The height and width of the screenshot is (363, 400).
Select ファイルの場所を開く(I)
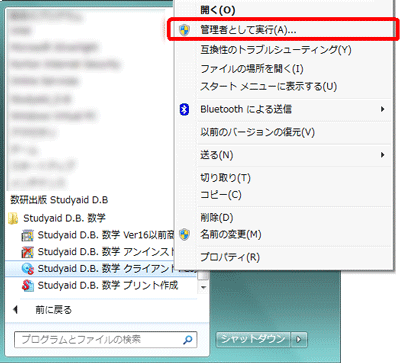pos(283,69)
